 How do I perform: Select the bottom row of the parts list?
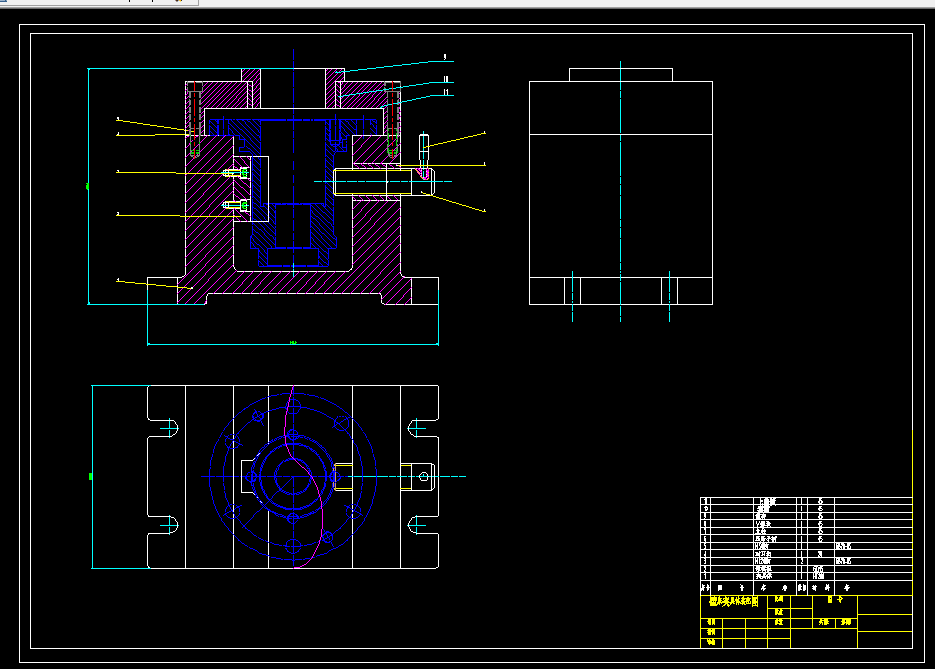(806, 577)
